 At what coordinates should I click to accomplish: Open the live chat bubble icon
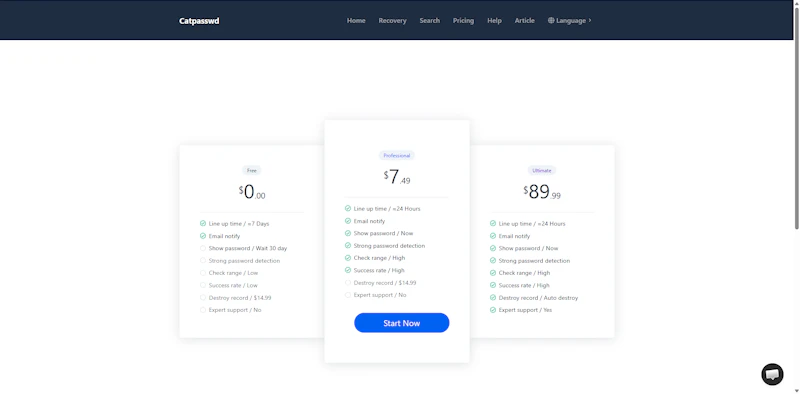[x=772, y=375]
